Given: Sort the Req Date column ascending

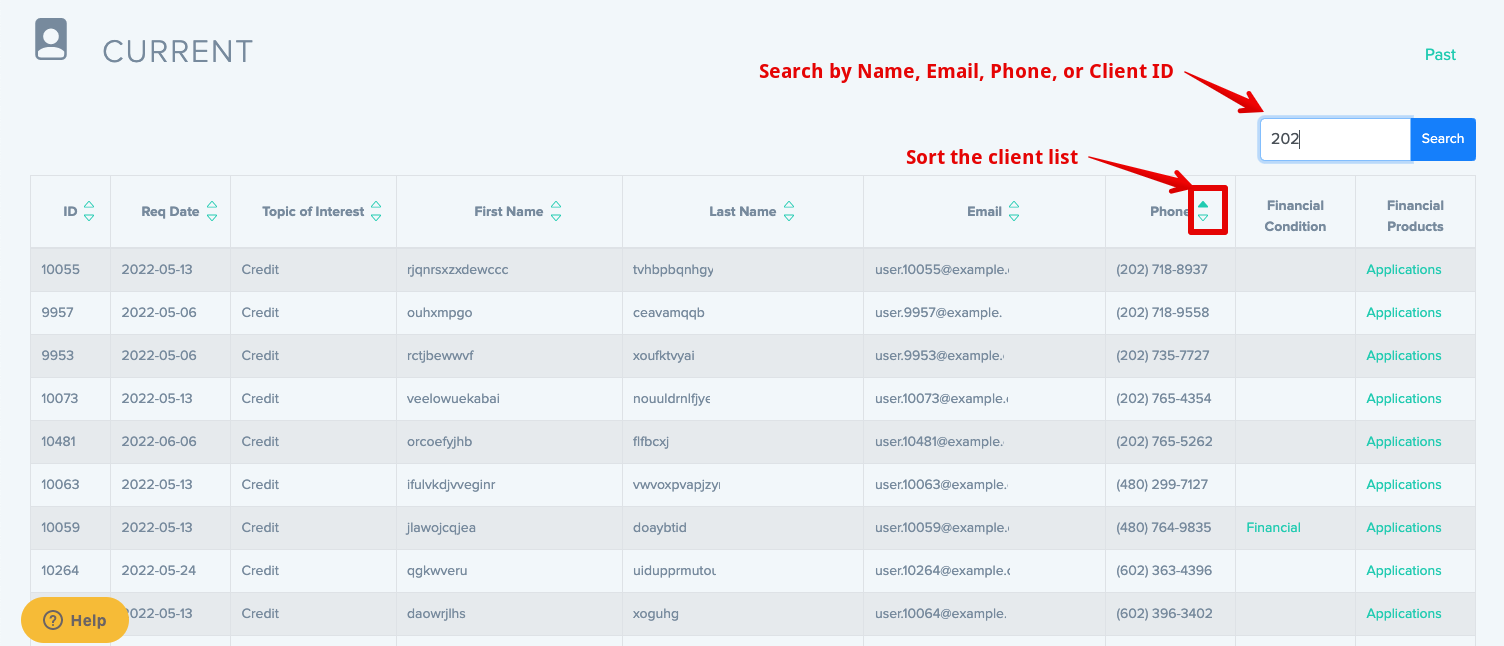Looking at the screenshot, I should (x=212, y=204).
